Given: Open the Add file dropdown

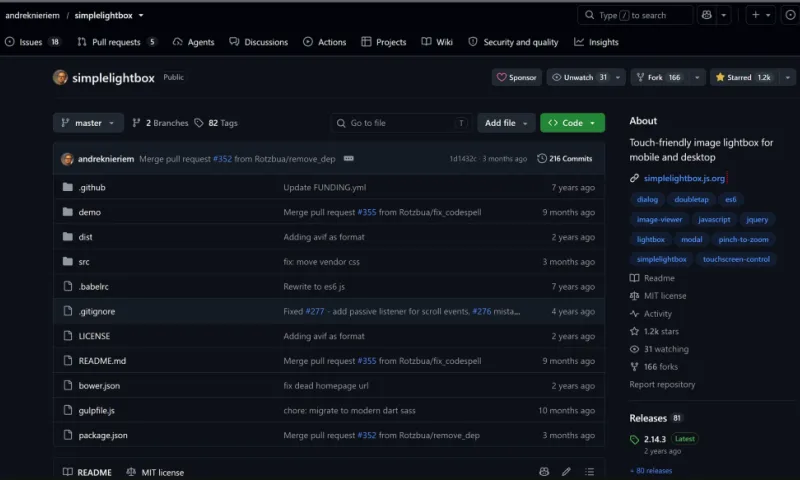Looking at the screenshot, I should coord(506,123).
